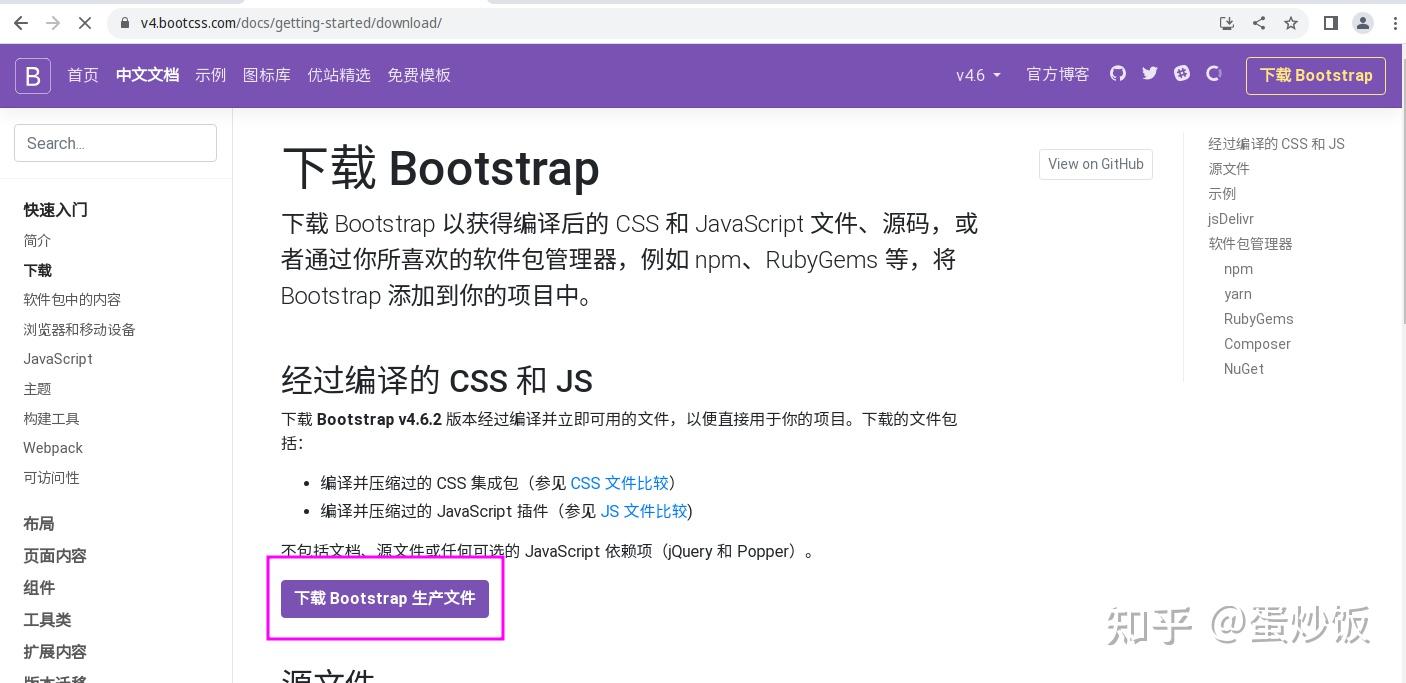Focus the Search... input field
This screenshot has width=1406, height=683.
tap(115, 143)
